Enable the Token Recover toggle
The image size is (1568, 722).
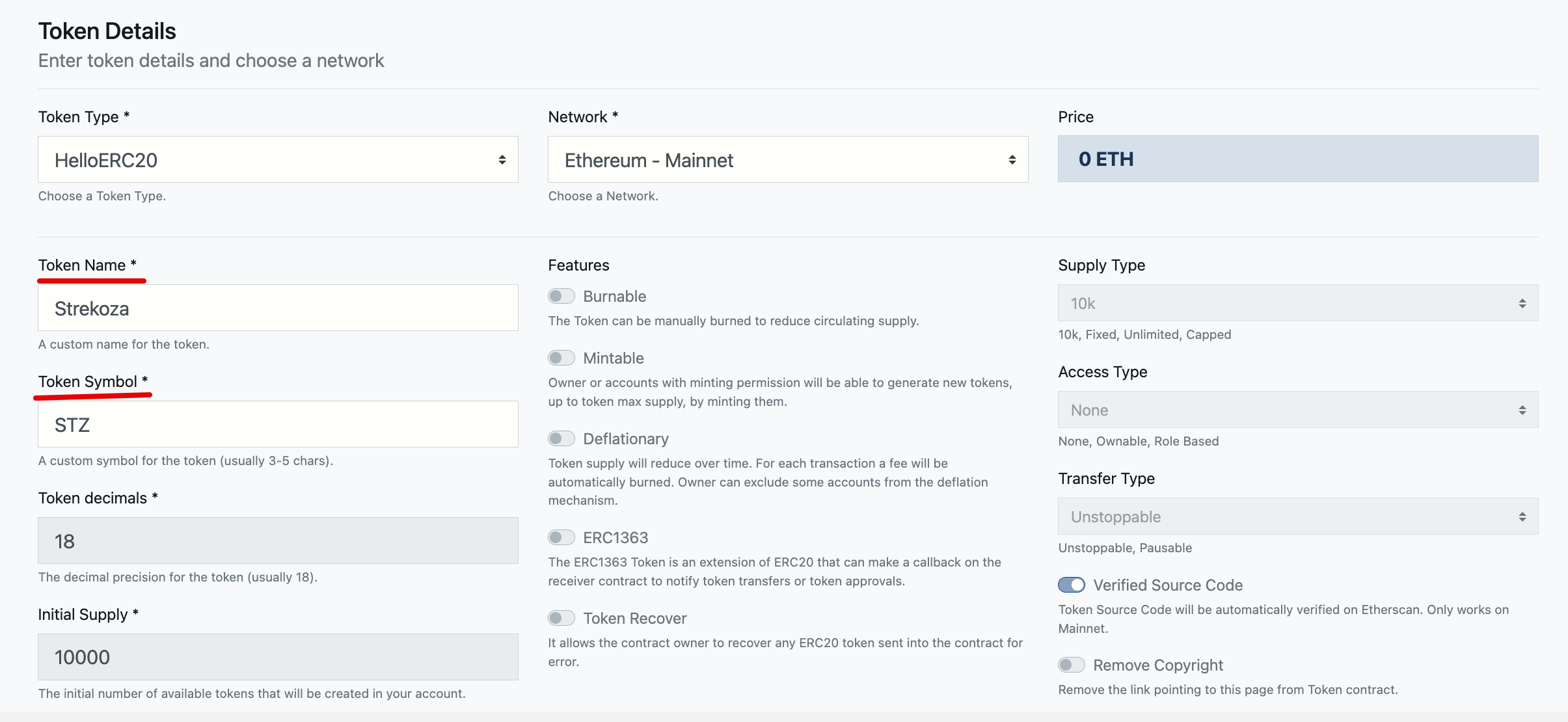[561, 619]
